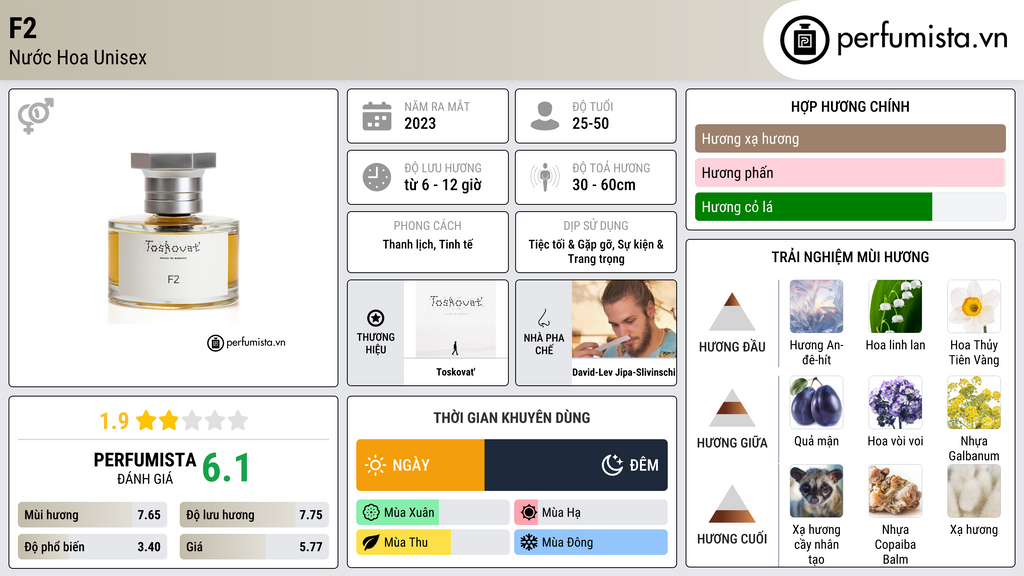Screen dimensions: 1024x576
Task: Click the unisex gender symbol icon
Action: click(36, 116)
